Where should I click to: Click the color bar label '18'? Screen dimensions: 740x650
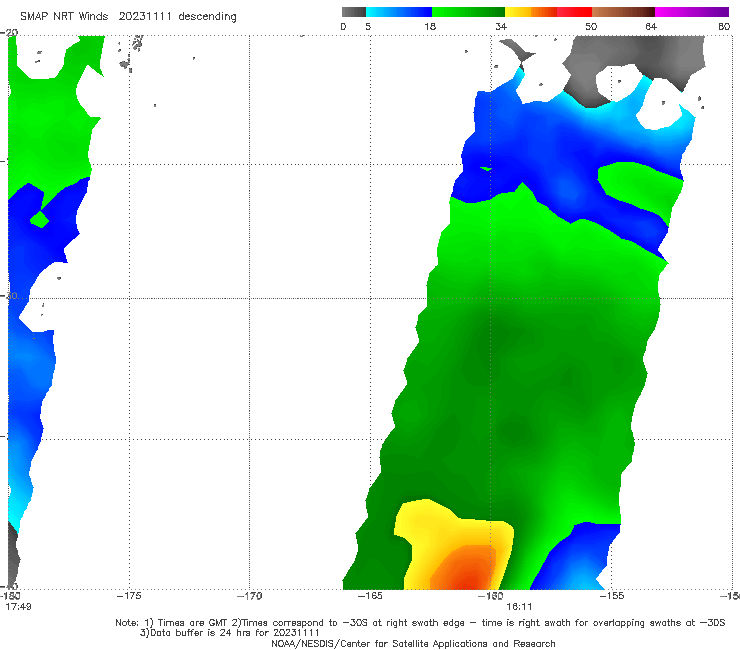[x=430, y=26]
